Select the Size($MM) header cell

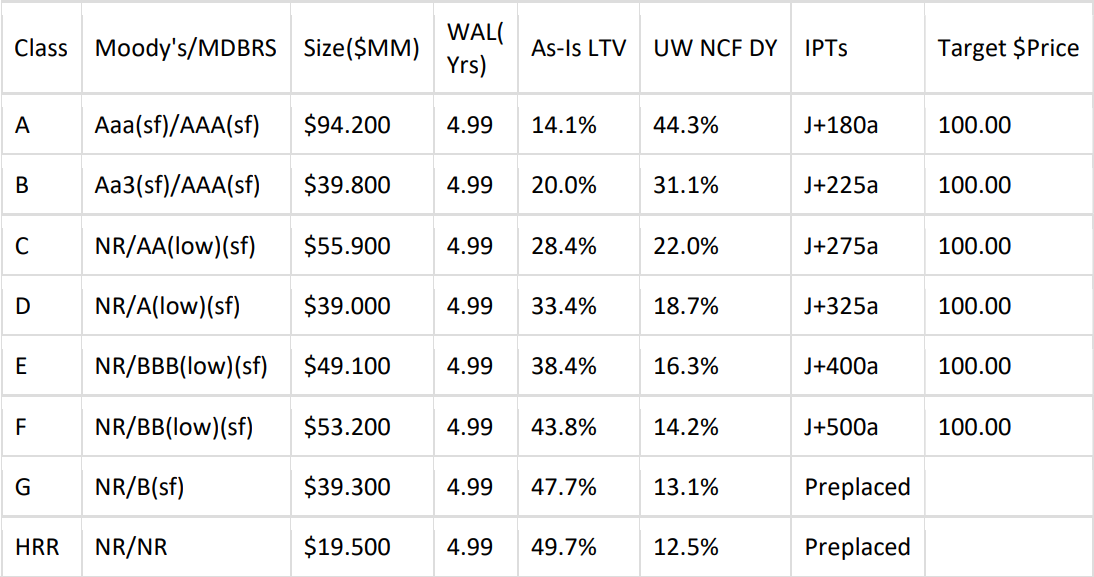pyautogui.click(x=361, y=48)
